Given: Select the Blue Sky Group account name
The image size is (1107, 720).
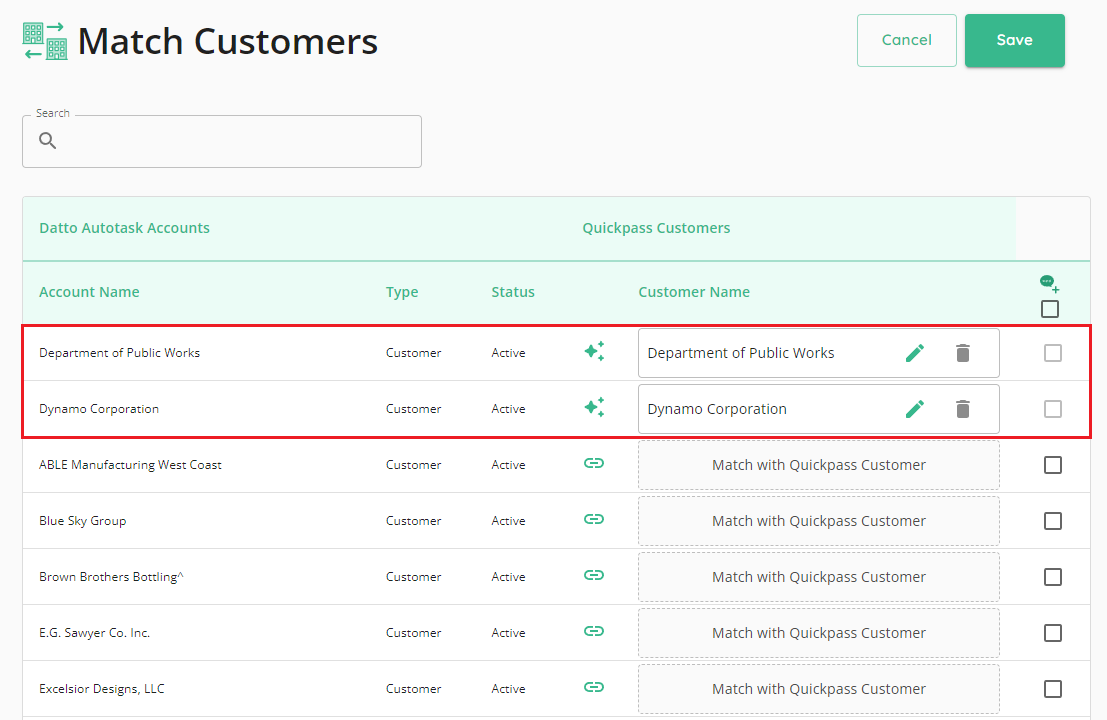Looking at the screenshot, I should pos(83,521).
